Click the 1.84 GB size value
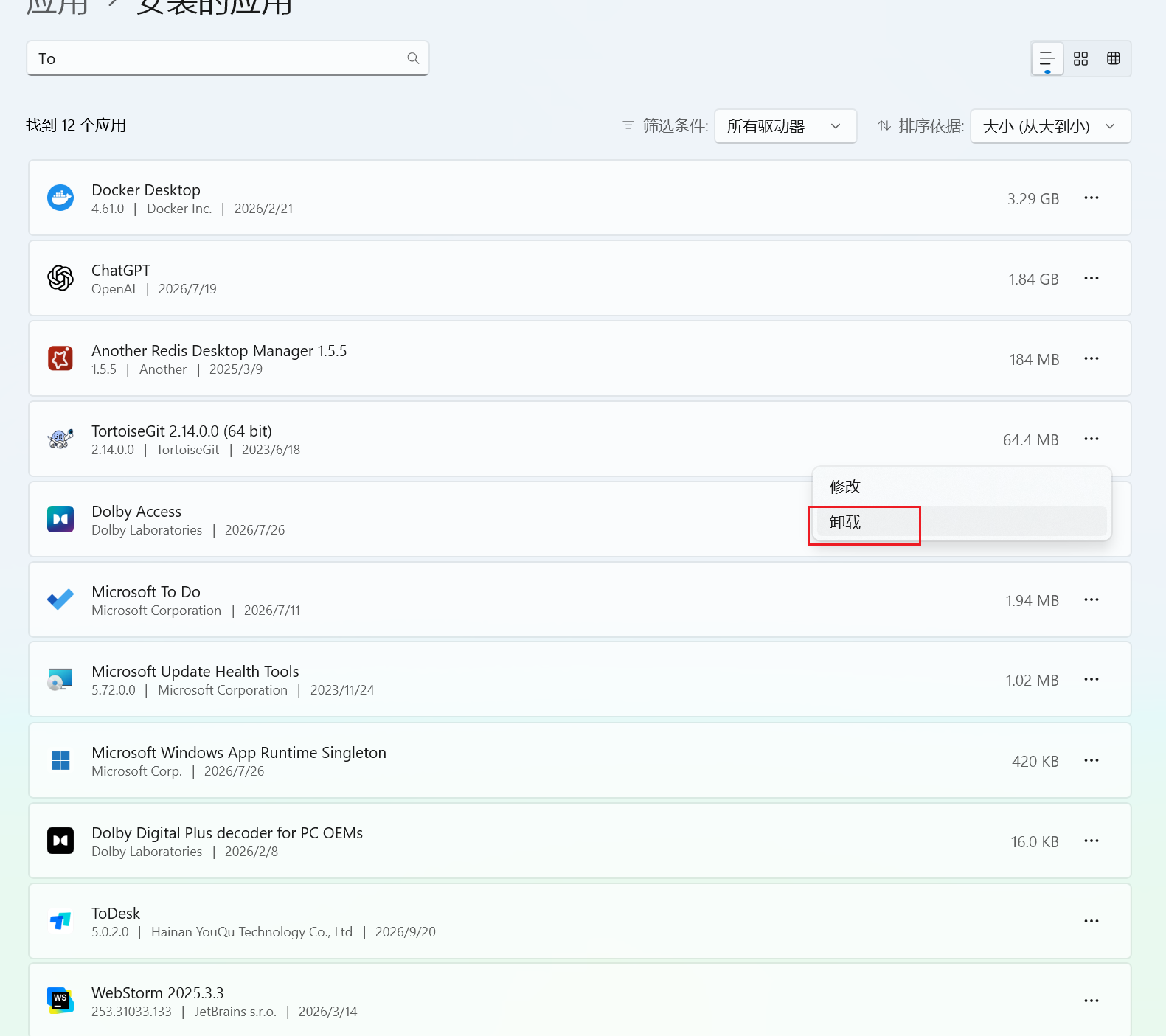1166x1036 pixels. (x=1034, y=279)
